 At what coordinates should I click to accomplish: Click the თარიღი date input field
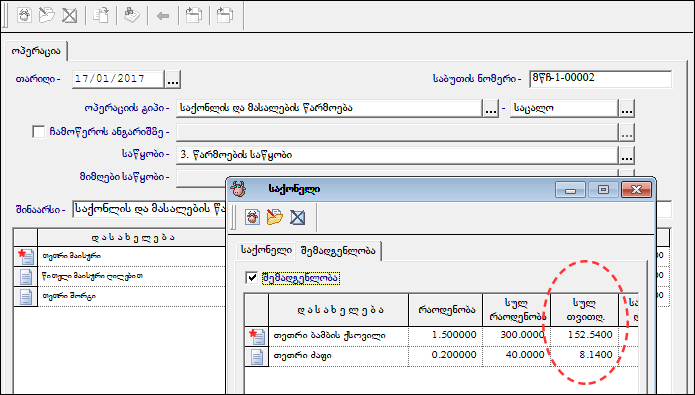(x=118, y=79)
